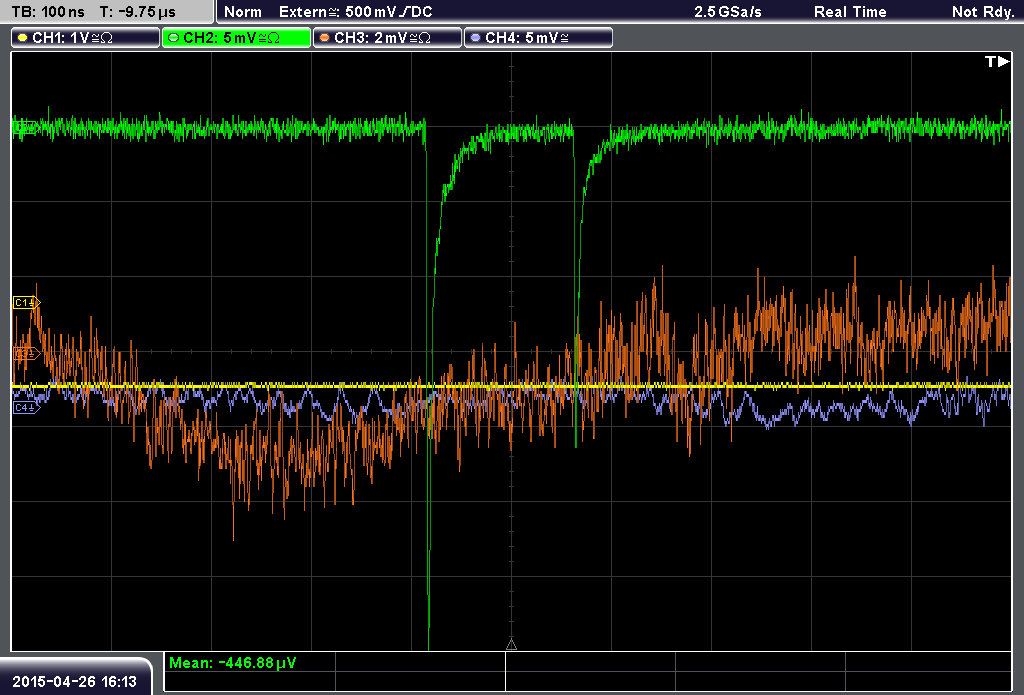The height and width of the screenshot is (695, 1024).
Task: Click the green ring in CH2 tab
Action: [x=174, y=38]
